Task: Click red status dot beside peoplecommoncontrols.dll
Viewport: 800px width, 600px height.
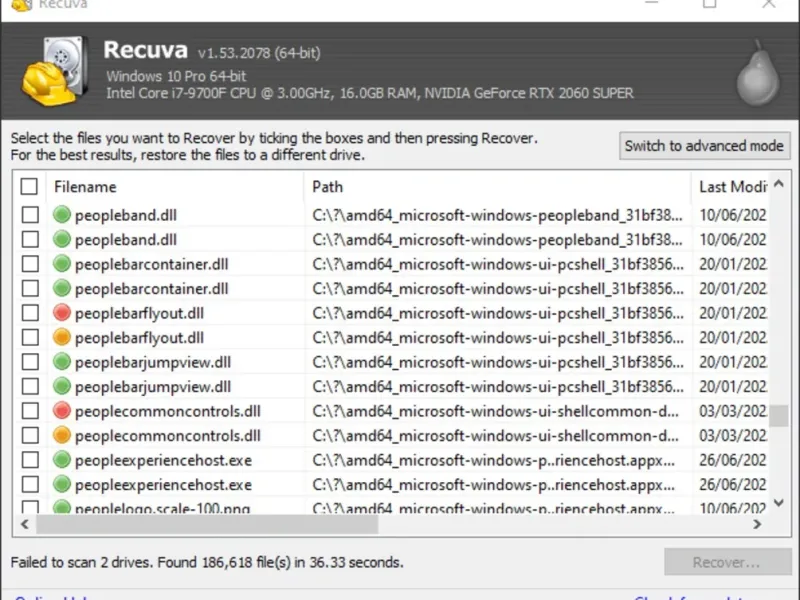Action: coord(61,411)
